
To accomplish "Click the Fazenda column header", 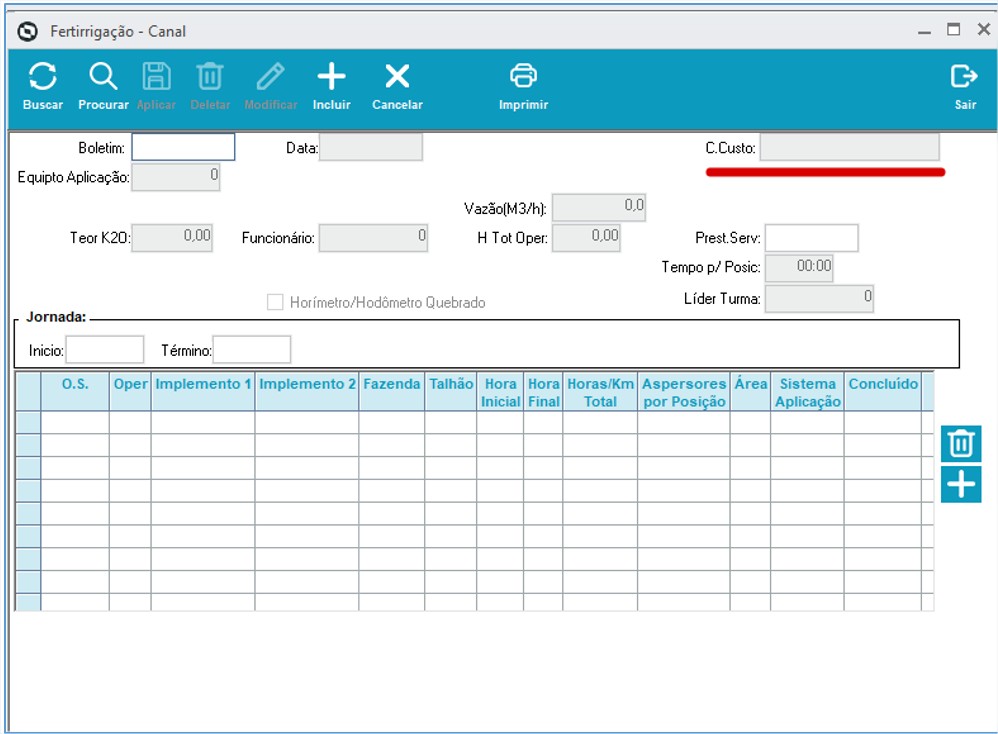I will click(391, 392).
